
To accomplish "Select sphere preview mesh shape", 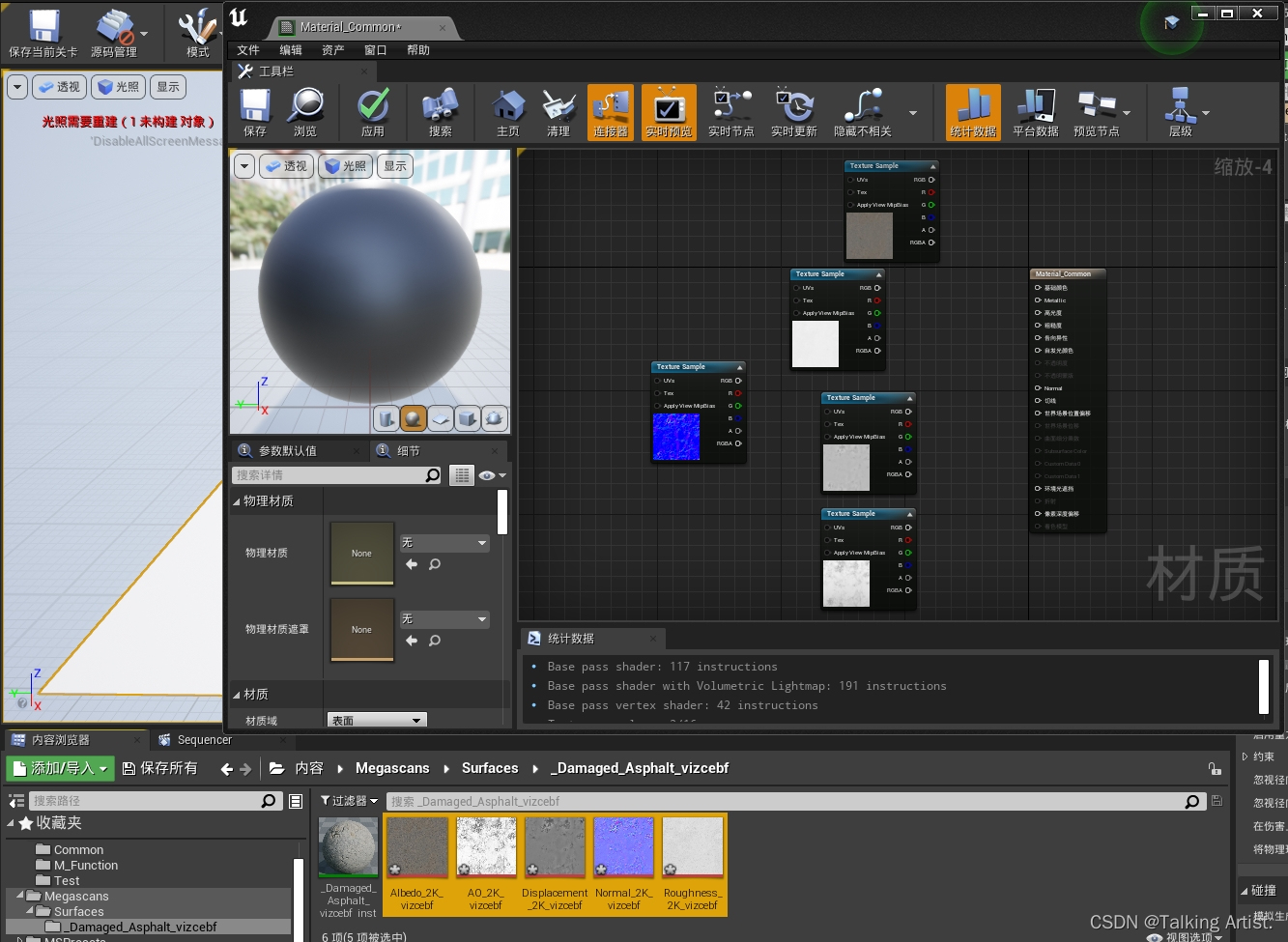I will click(x=414, y=418).
